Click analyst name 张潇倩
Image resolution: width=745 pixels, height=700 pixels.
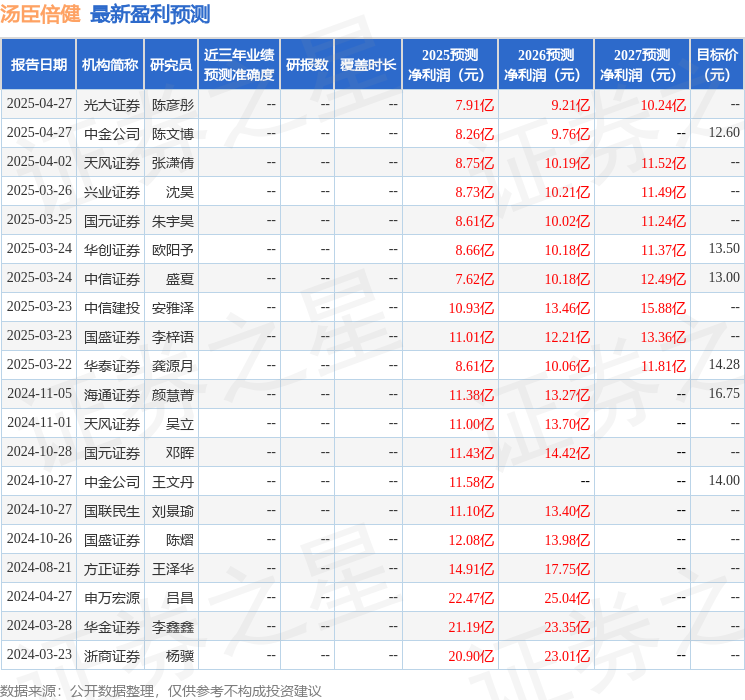coord(173,163)
